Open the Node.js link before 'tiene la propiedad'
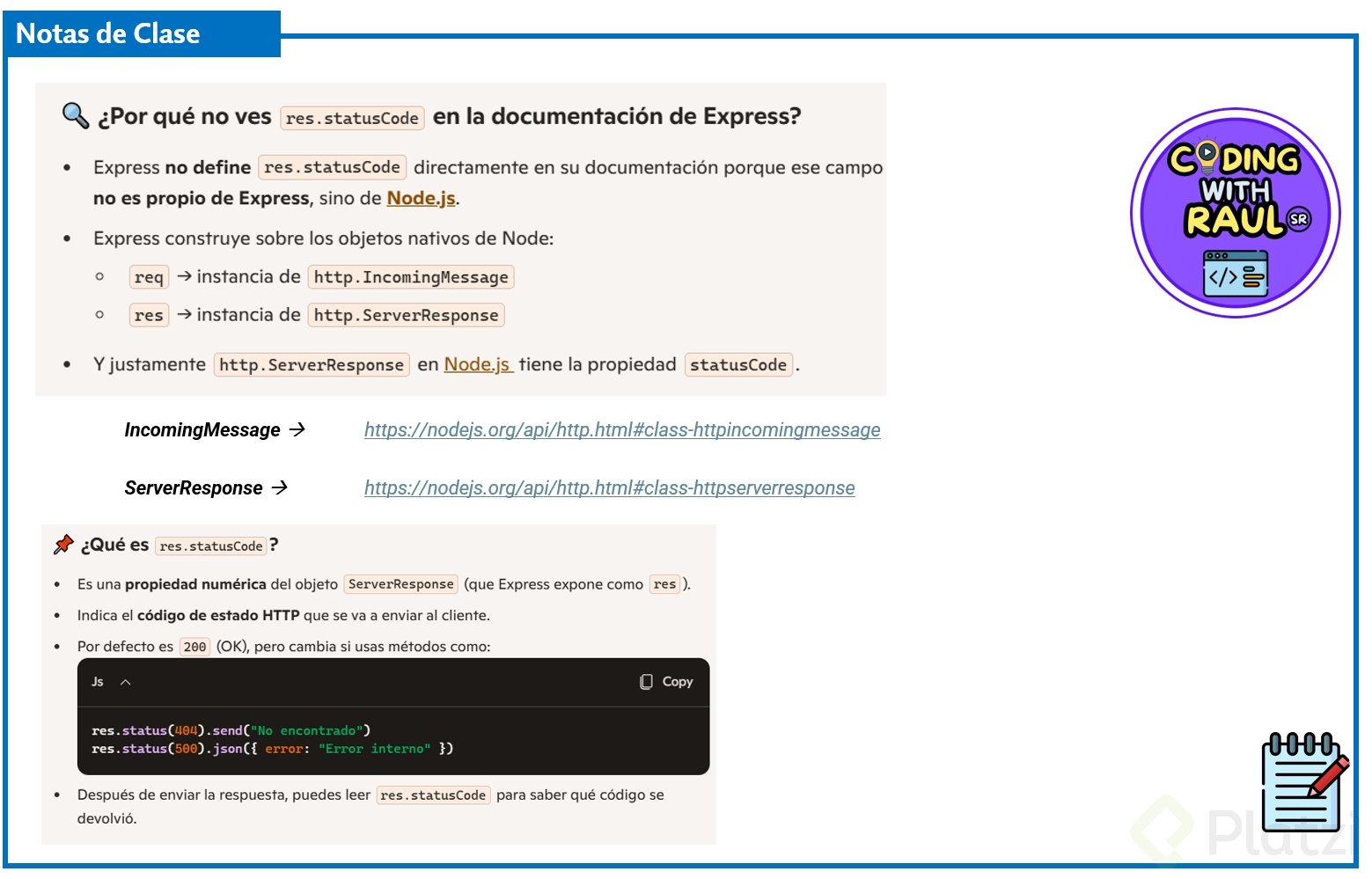The width and height of the screenshot is (1372, 879). click(477, 364)
